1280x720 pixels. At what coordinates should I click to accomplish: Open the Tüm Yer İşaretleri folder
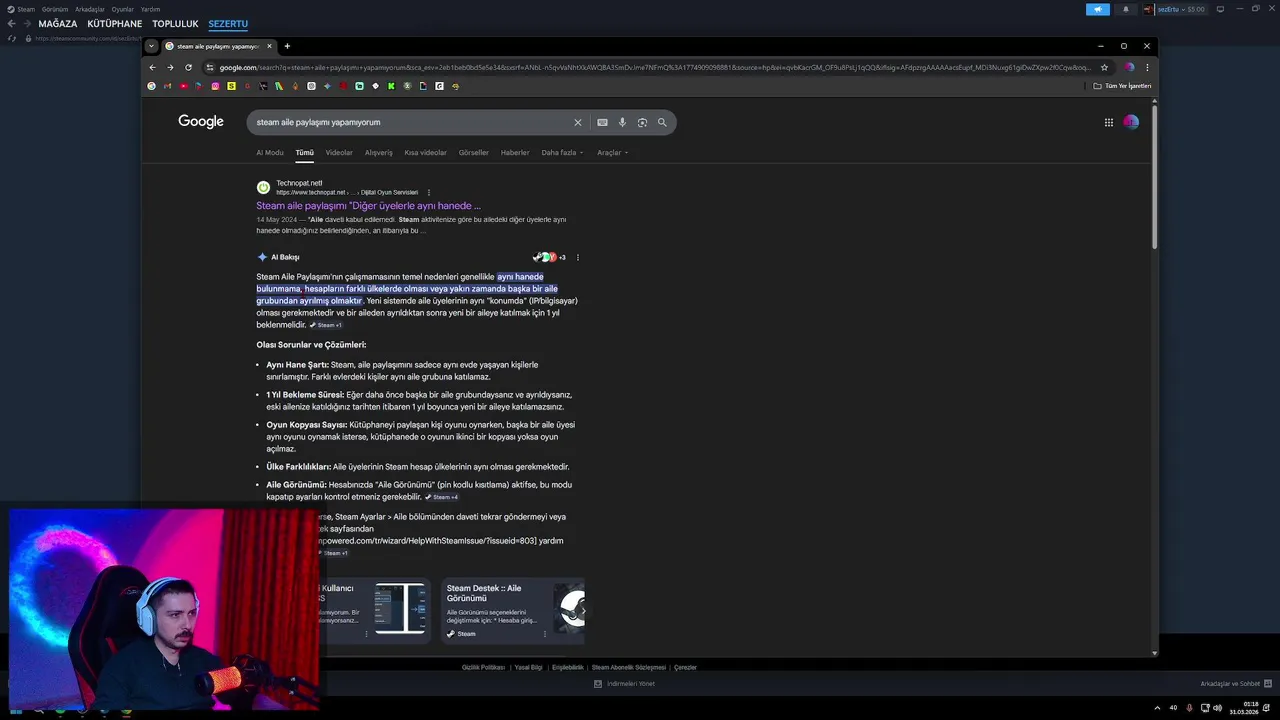(1122, 86)
